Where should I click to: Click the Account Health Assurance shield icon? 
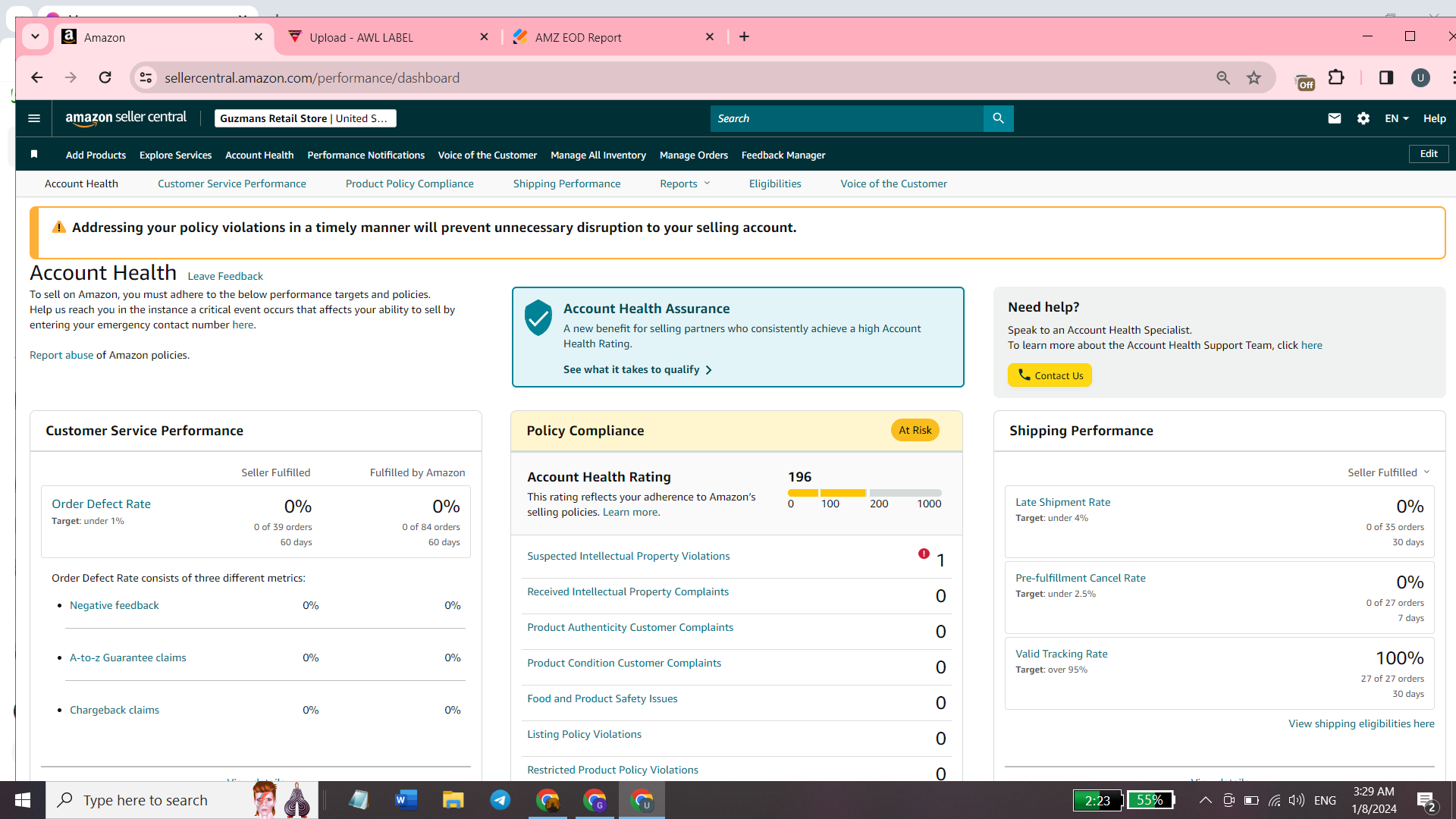point(538,317)
